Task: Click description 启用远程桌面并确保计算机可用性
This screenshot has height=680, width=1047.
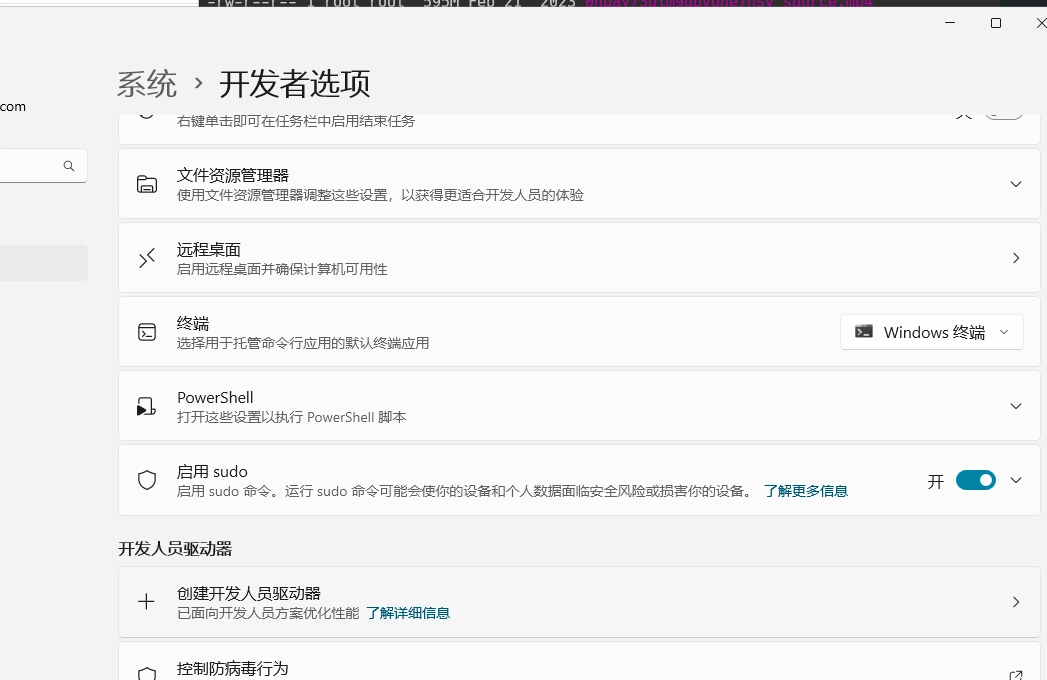Action: point(282,269)
